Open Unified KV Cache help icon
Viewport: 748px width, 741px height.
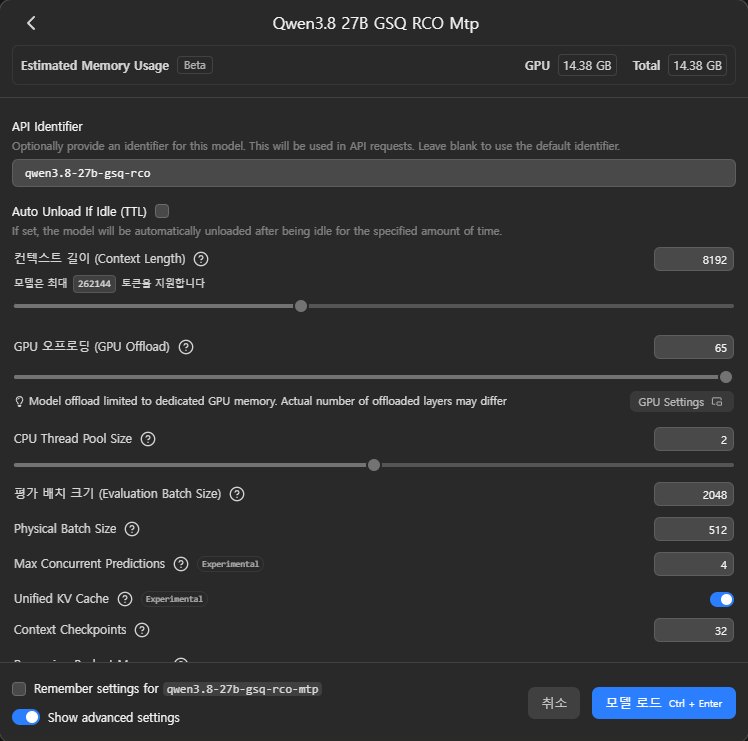click(x=125, y=599)
